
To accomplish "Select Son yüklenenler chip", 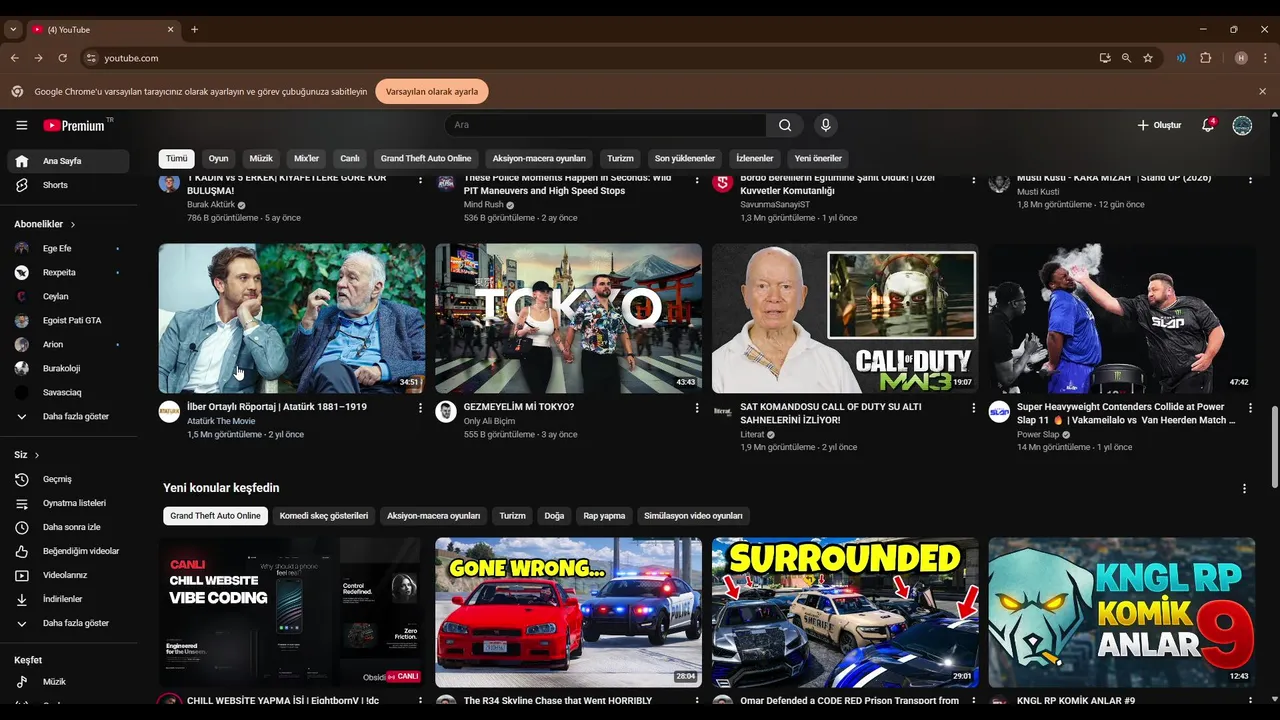I will pyautogui.click(x=685, y=158).
